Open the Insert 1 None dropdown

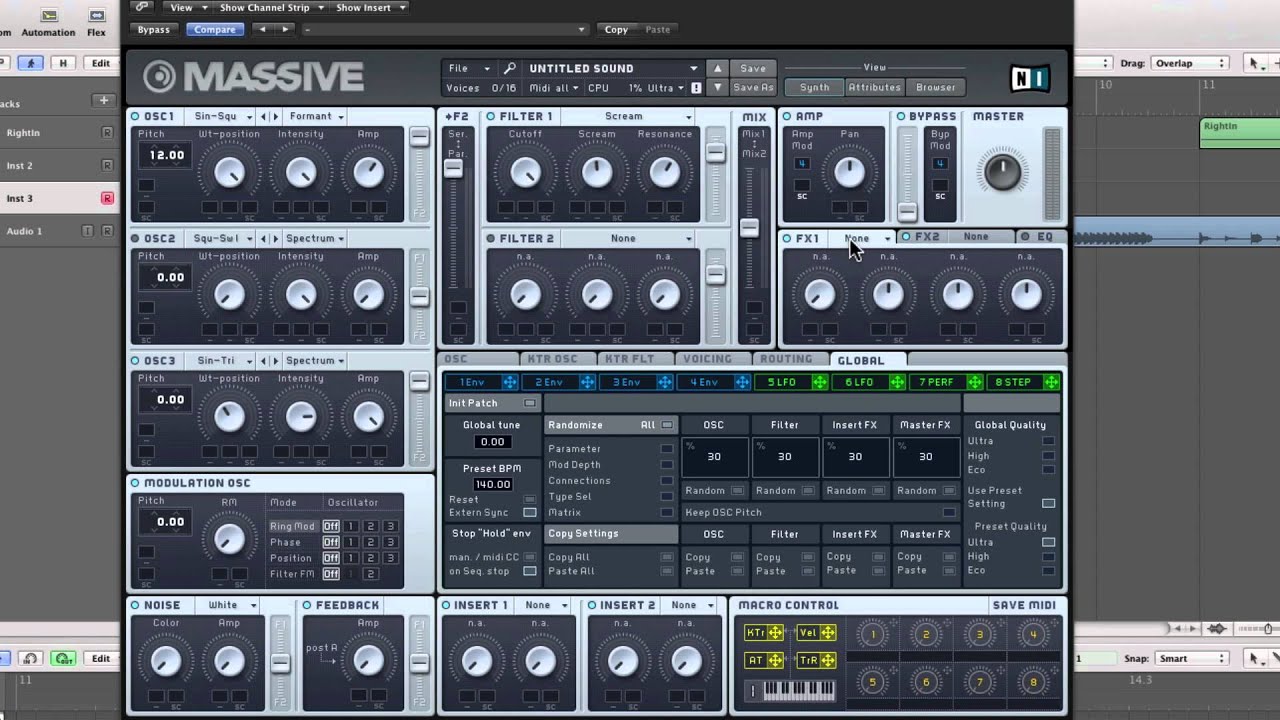[x=545, y=605]
